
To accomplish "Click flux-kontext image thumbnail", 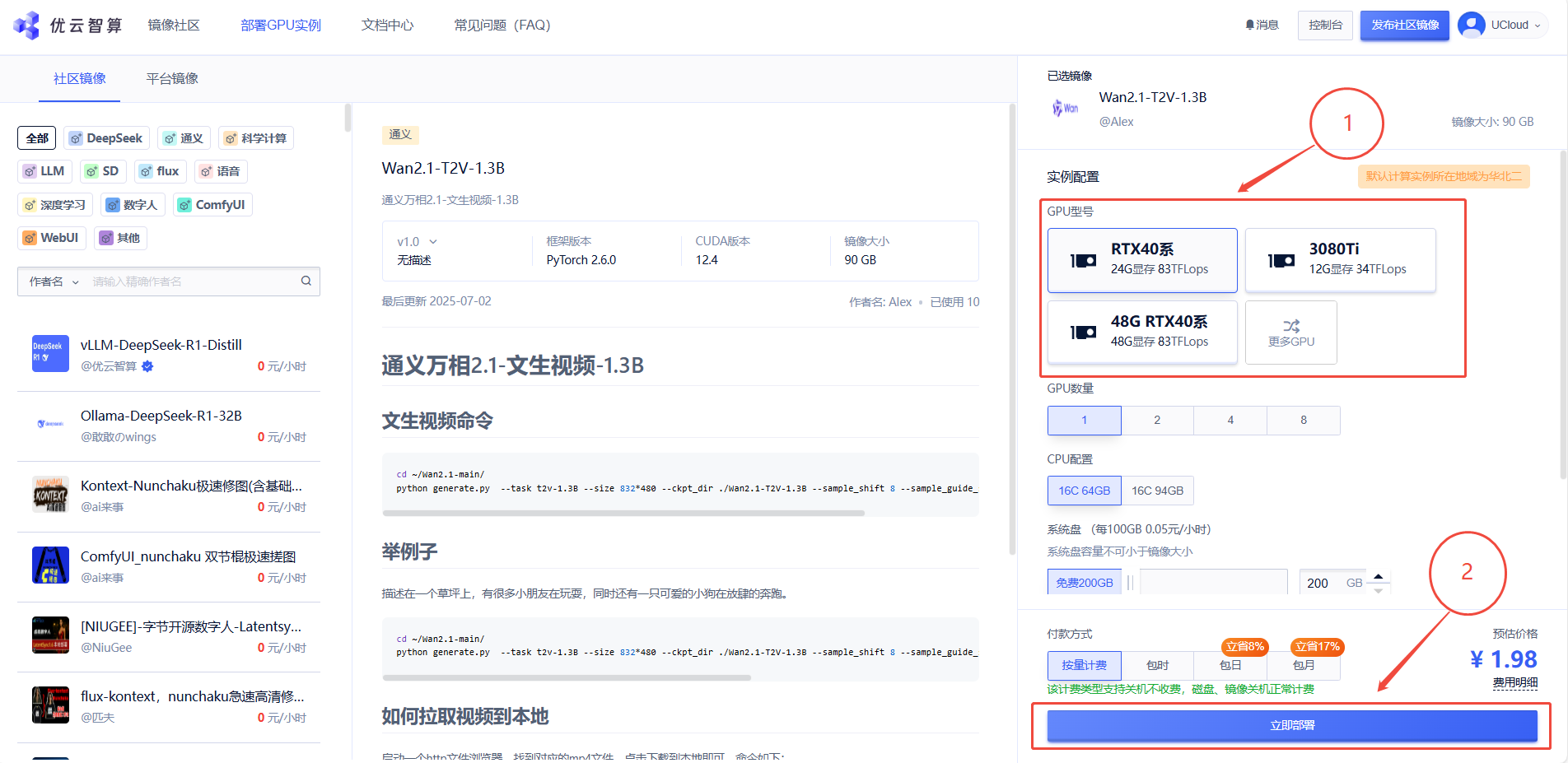I will pyautogui.click(x=50, y=705).
